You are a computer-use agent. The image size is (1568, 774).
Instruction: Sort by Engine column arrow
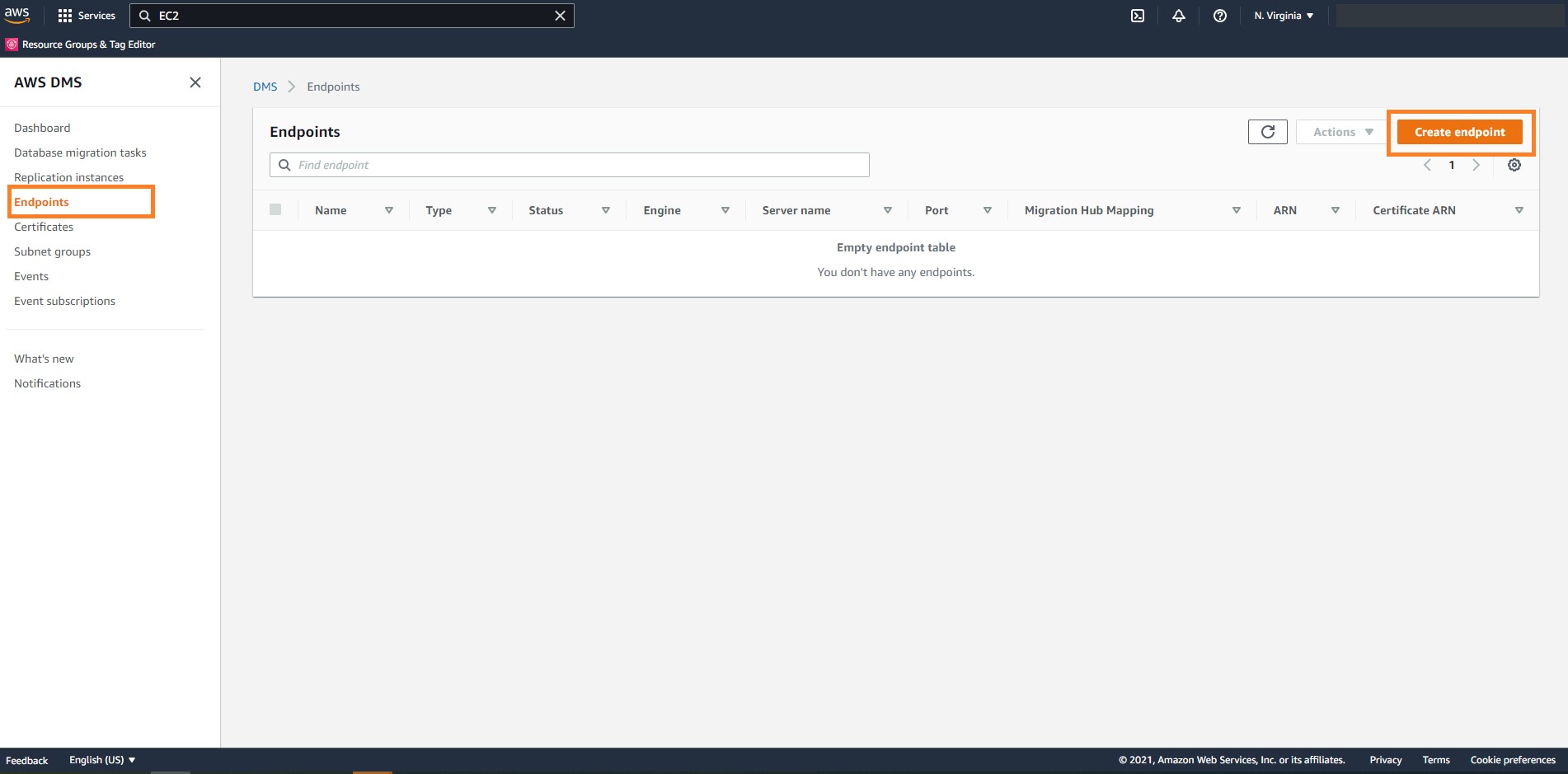pyautogui.click(x=725, y=210)
